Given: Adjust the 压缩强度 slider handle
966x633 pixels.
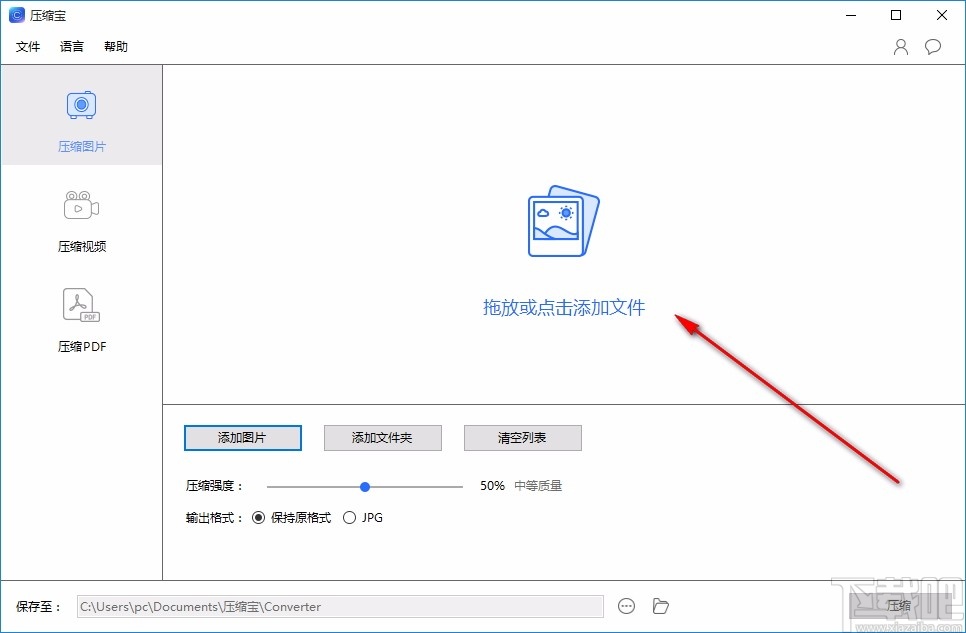Looking at the screenshot, I should pos(364,486).
